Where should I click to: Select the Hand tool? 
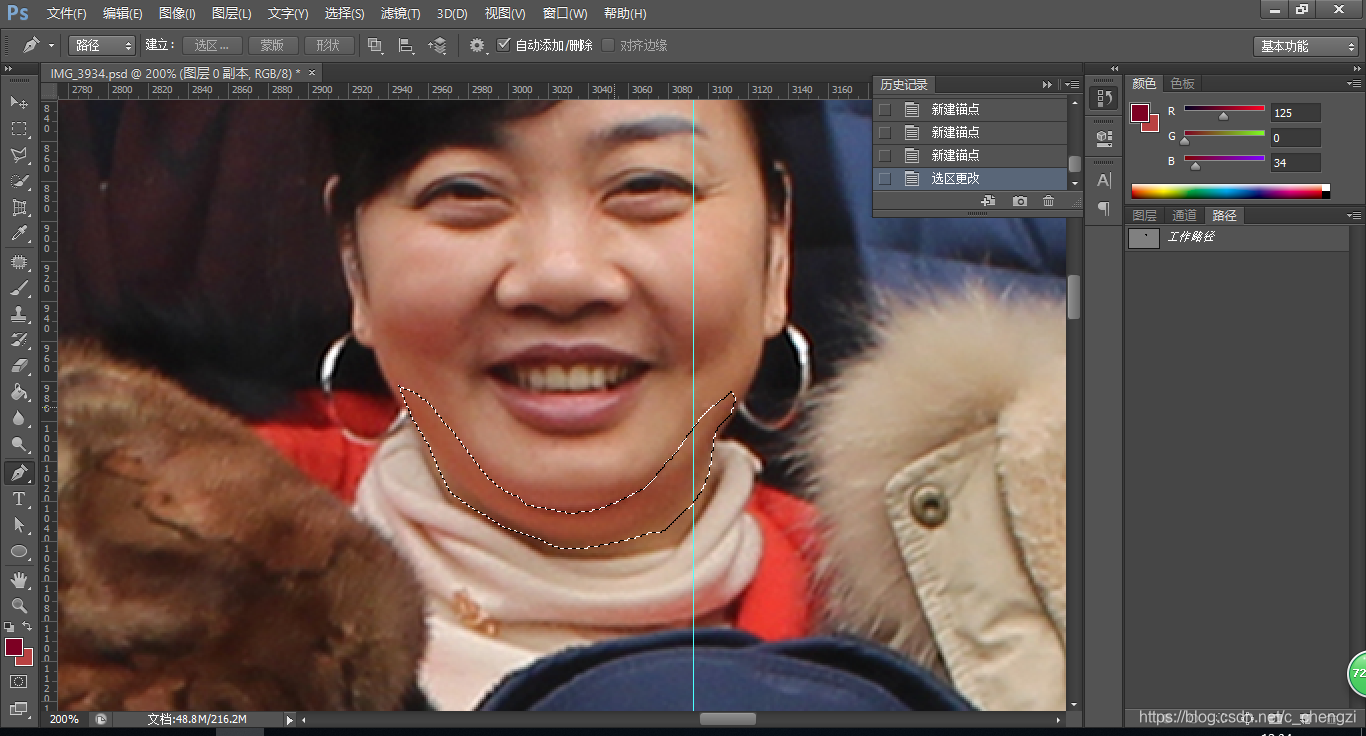19,579
